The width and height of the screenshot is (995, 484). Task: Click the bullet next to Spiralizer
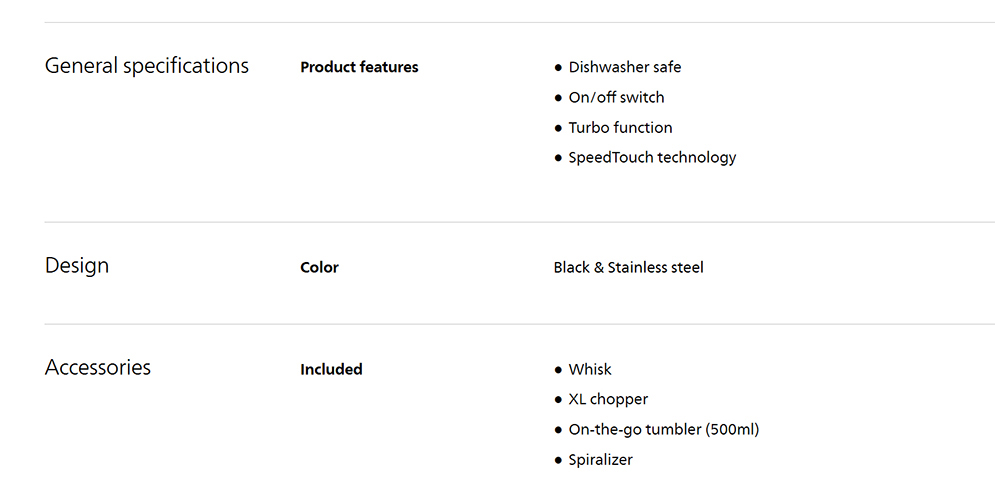pos(558,460)
